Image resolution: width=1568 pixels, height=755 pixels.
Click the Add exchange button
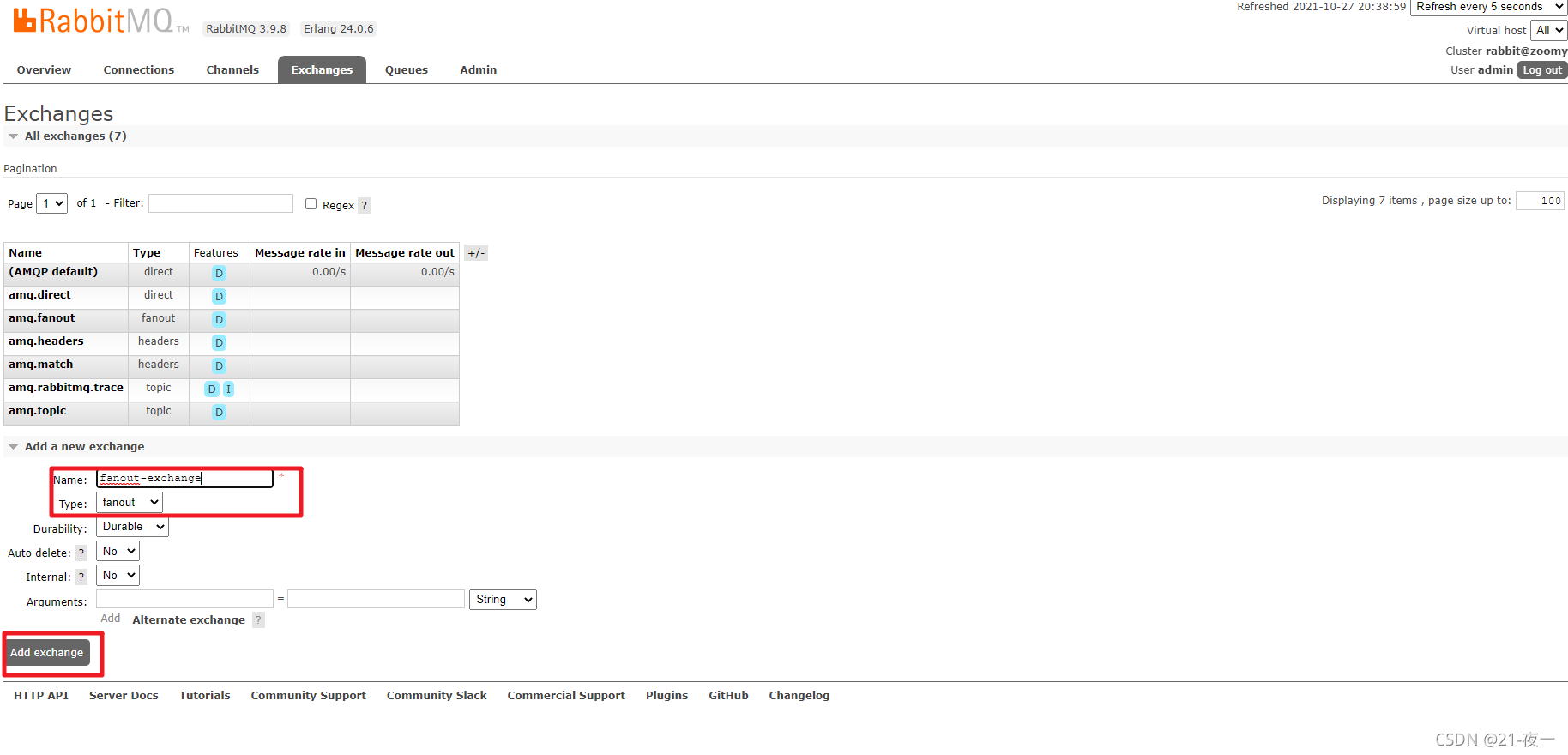(47, 653)
